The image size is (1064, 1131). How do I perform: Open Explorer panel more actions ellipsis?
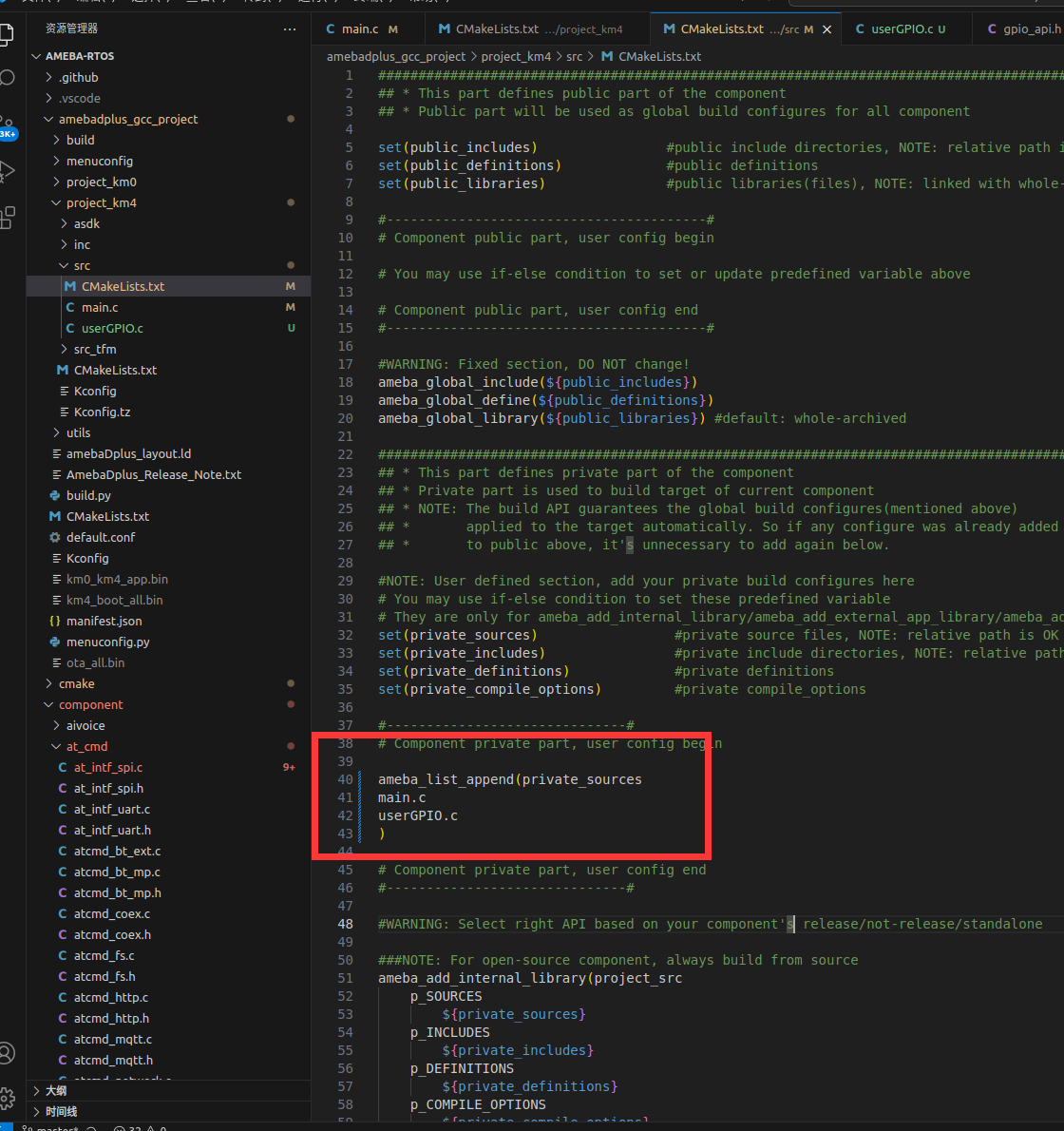pyautogui.click(x=290, y=29)
